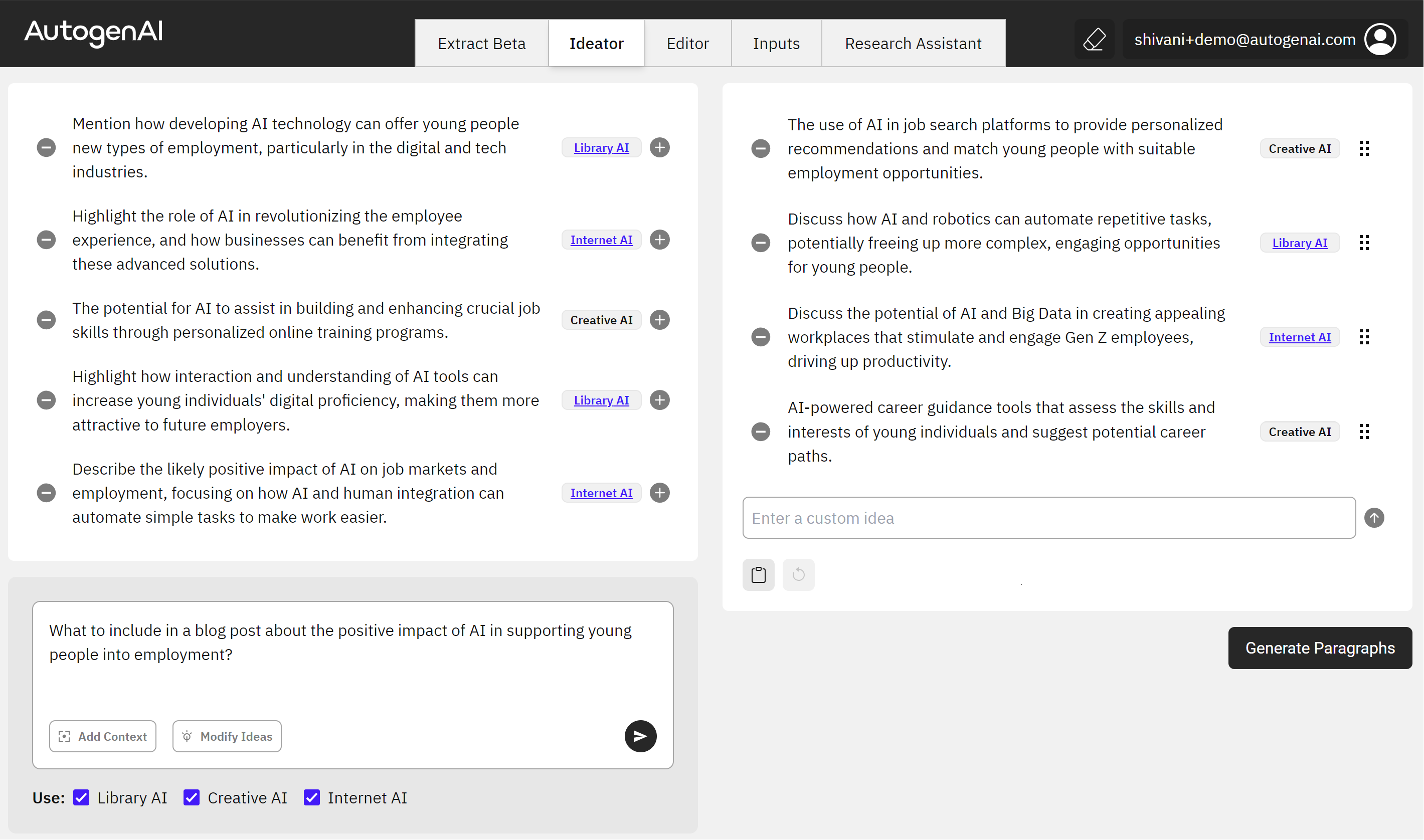Click the regenerate ideas icon beside the clipboard
This screenshot has width=1424, height=840.
[x=798, y=574]
